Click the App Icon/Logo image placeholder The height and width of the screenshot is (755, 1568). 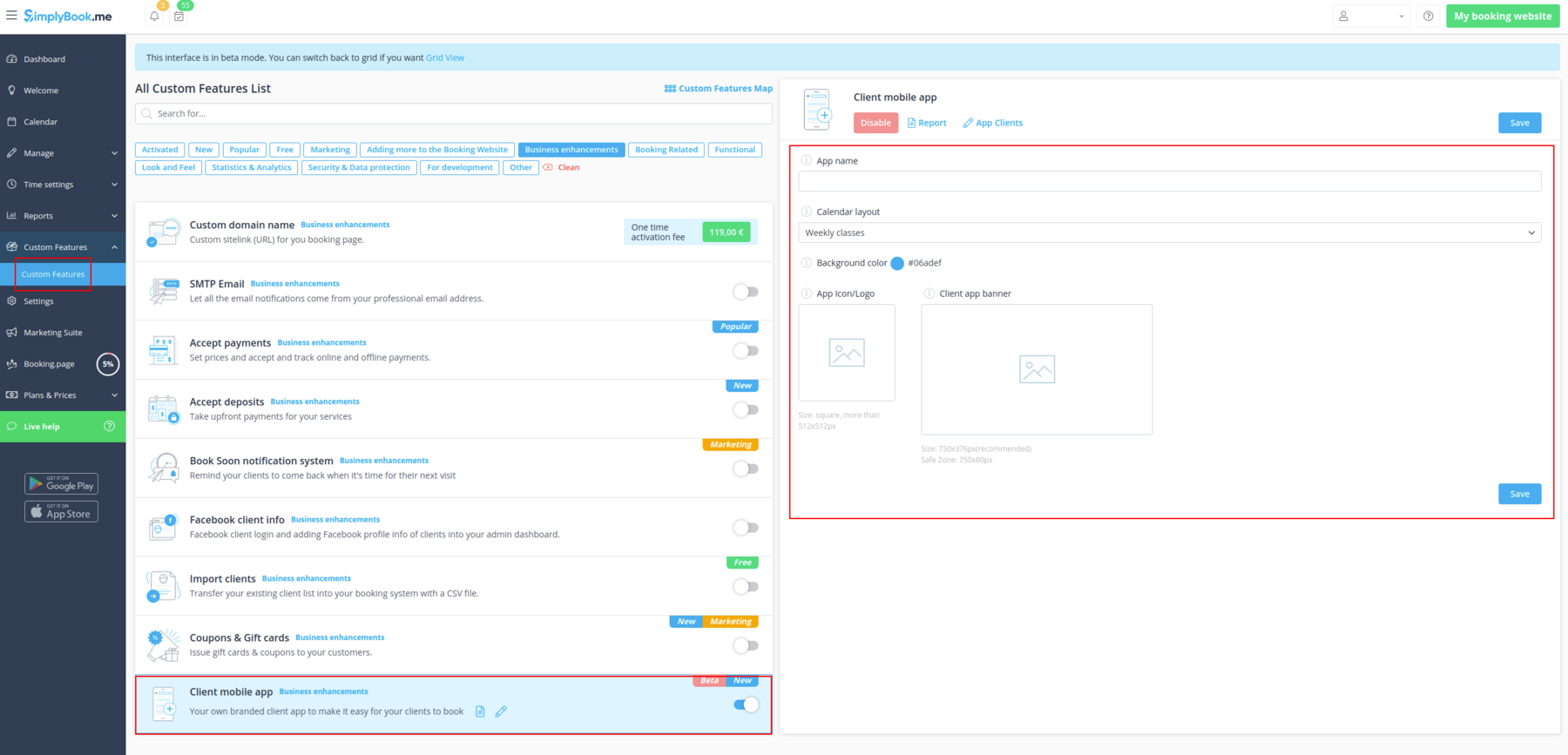[846, 353]
